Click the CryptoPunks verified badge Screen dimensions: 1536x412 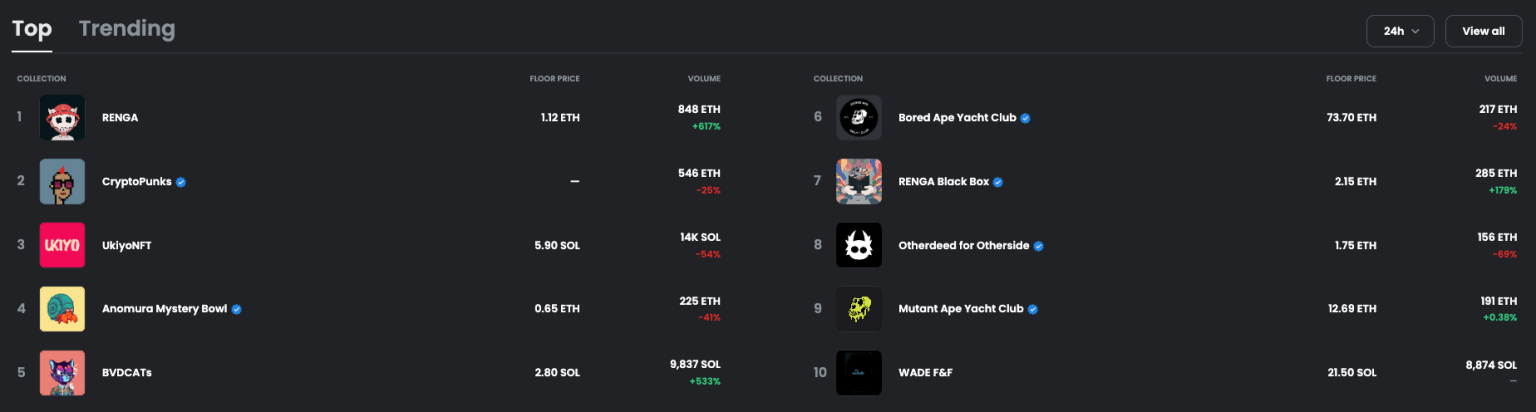(181, 182)
